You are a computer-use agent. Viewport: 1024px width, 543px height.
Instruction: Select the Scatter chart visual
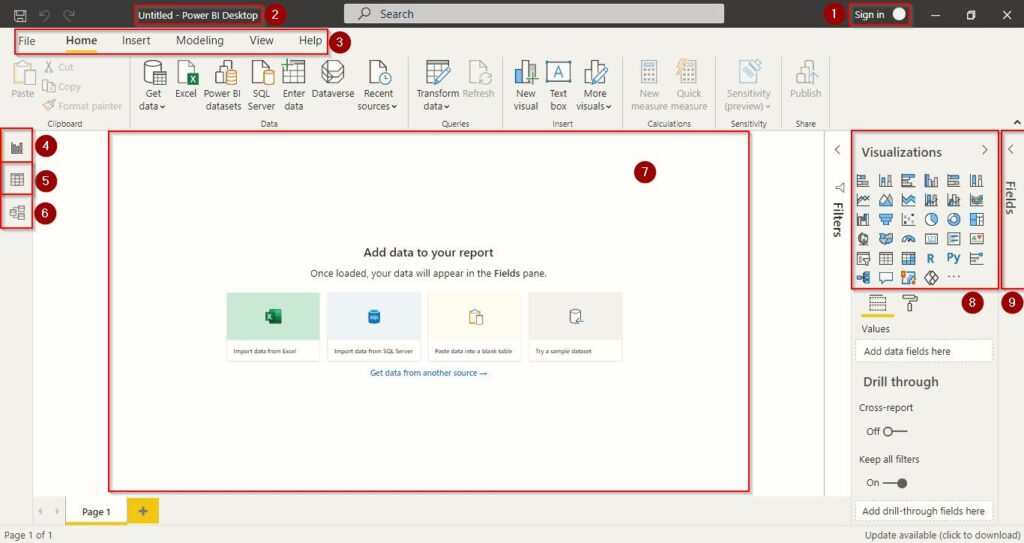pyautogui.click(x=908, y=220)
